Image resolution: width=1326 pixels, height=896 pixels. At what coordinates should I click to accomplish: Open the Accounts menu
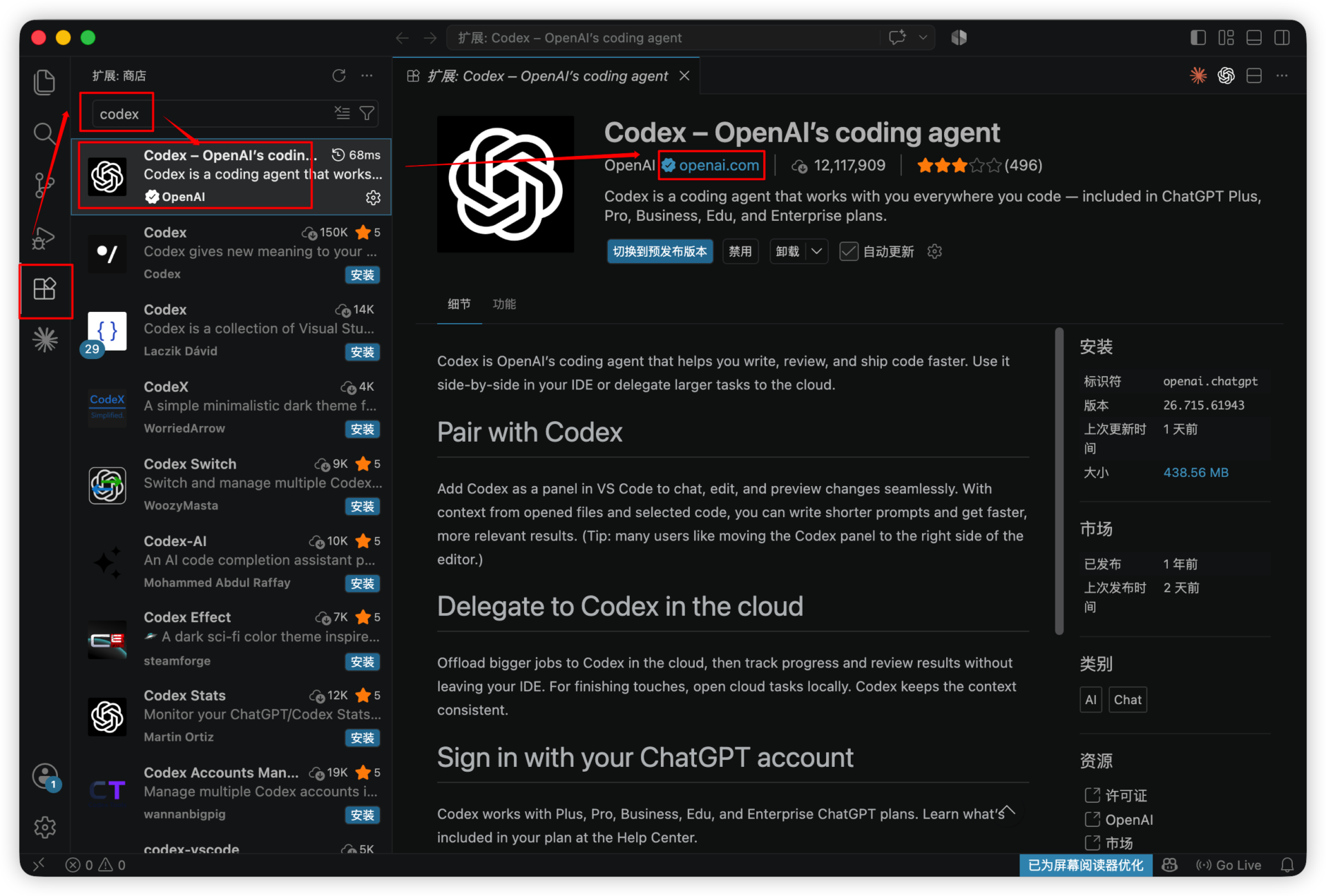[x=45, y=776]
